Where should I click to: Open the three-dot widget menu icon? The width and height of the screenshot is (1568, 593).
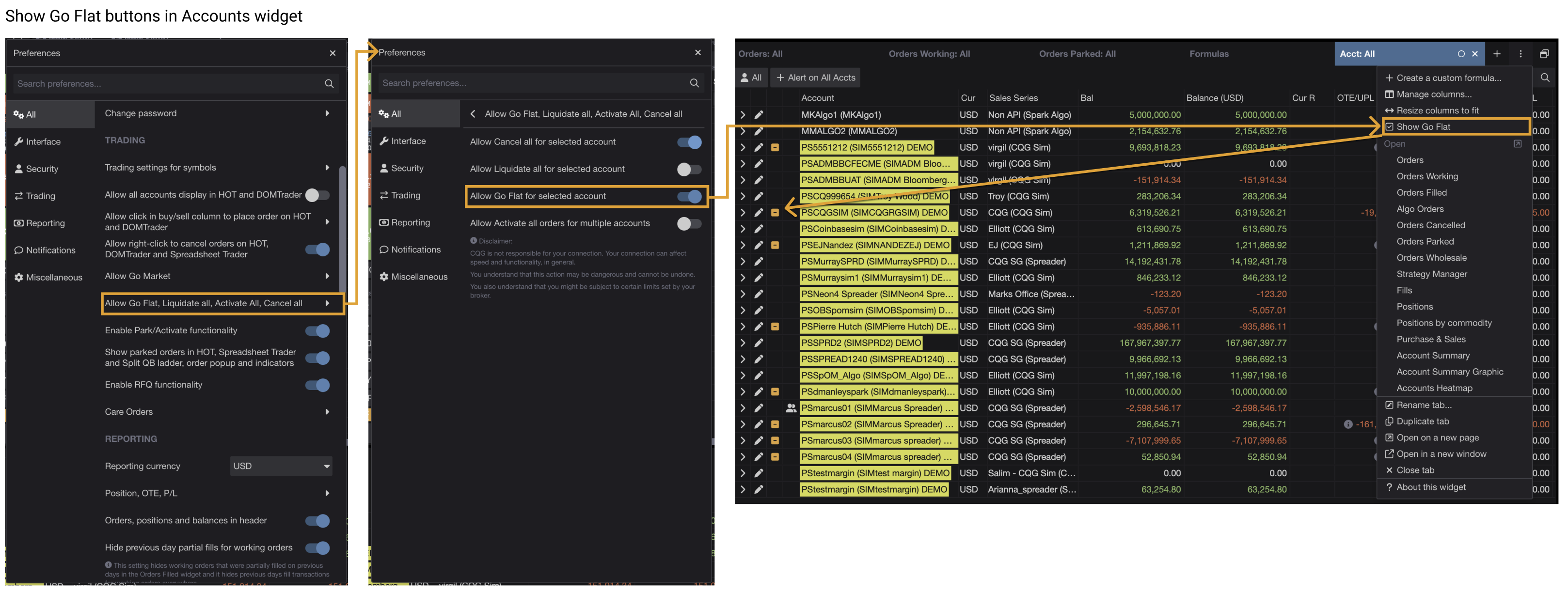(1520, 54)
